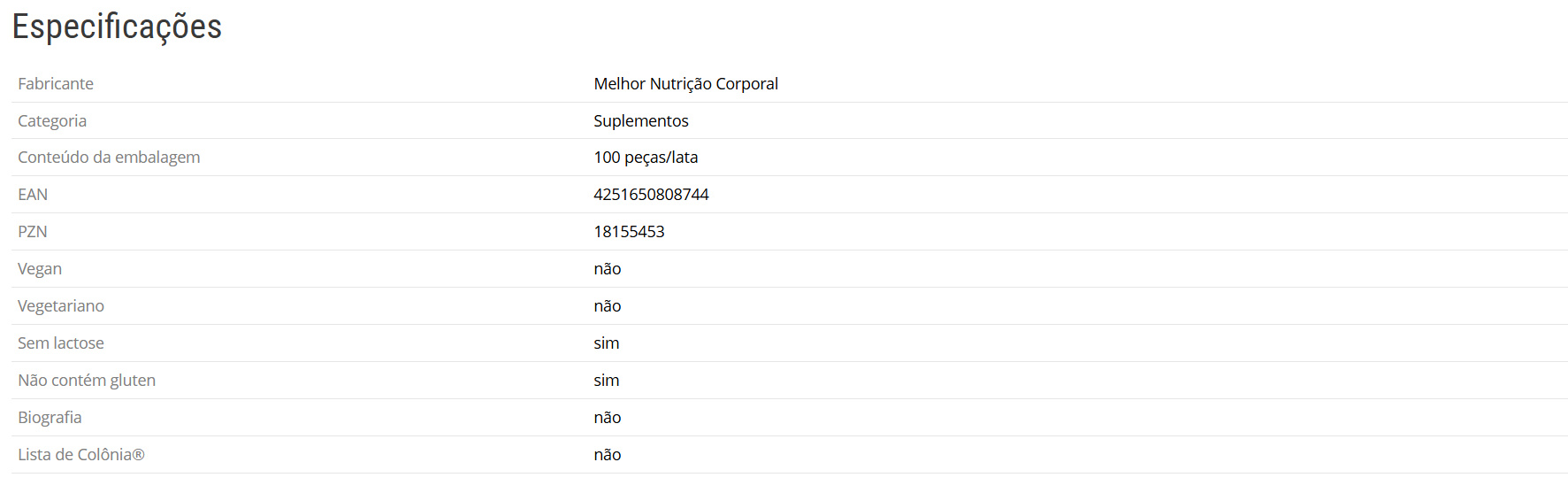Click the EAN number 4251650808744

(x=651, y=195)
